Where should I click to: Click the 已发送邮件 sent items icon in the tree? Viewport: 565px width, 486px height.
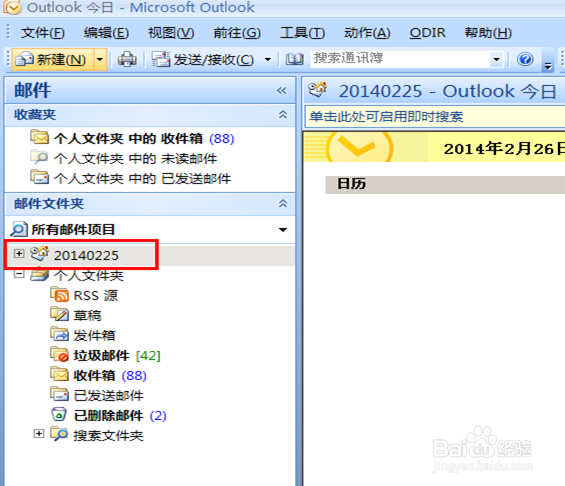[x=59, y=394]
